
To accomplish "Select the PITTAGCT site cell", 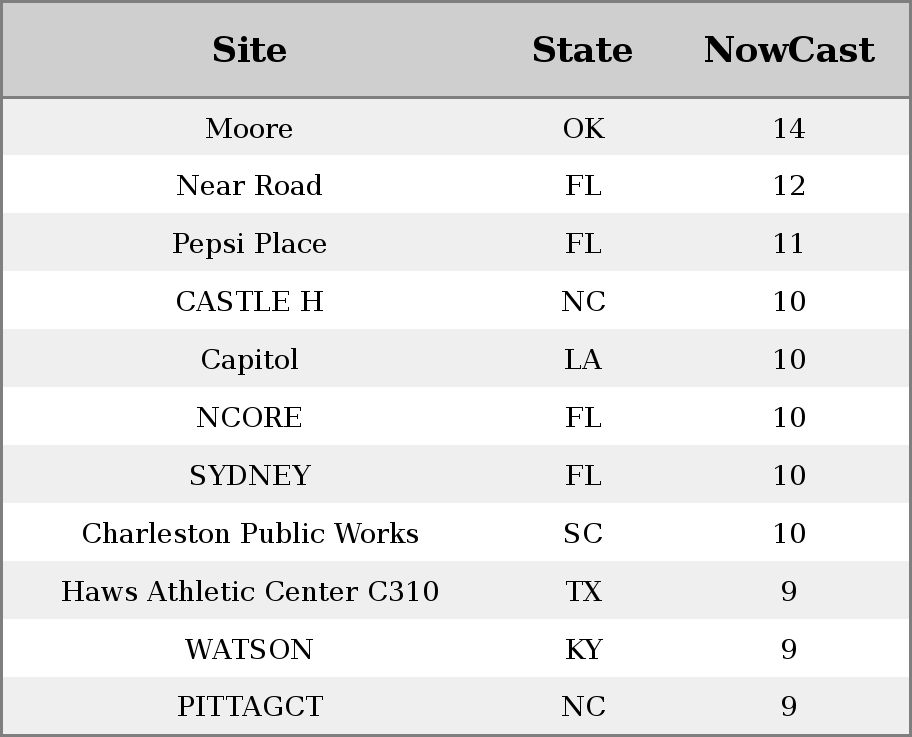I will click(250, 706).
